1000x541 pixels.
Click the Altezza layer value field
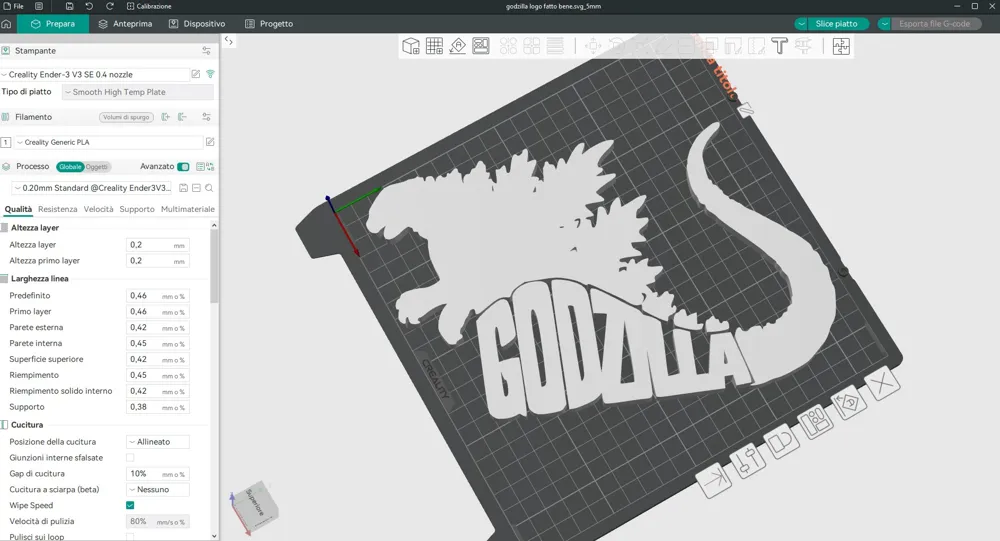pyautogui.click(x=158, y=245)
